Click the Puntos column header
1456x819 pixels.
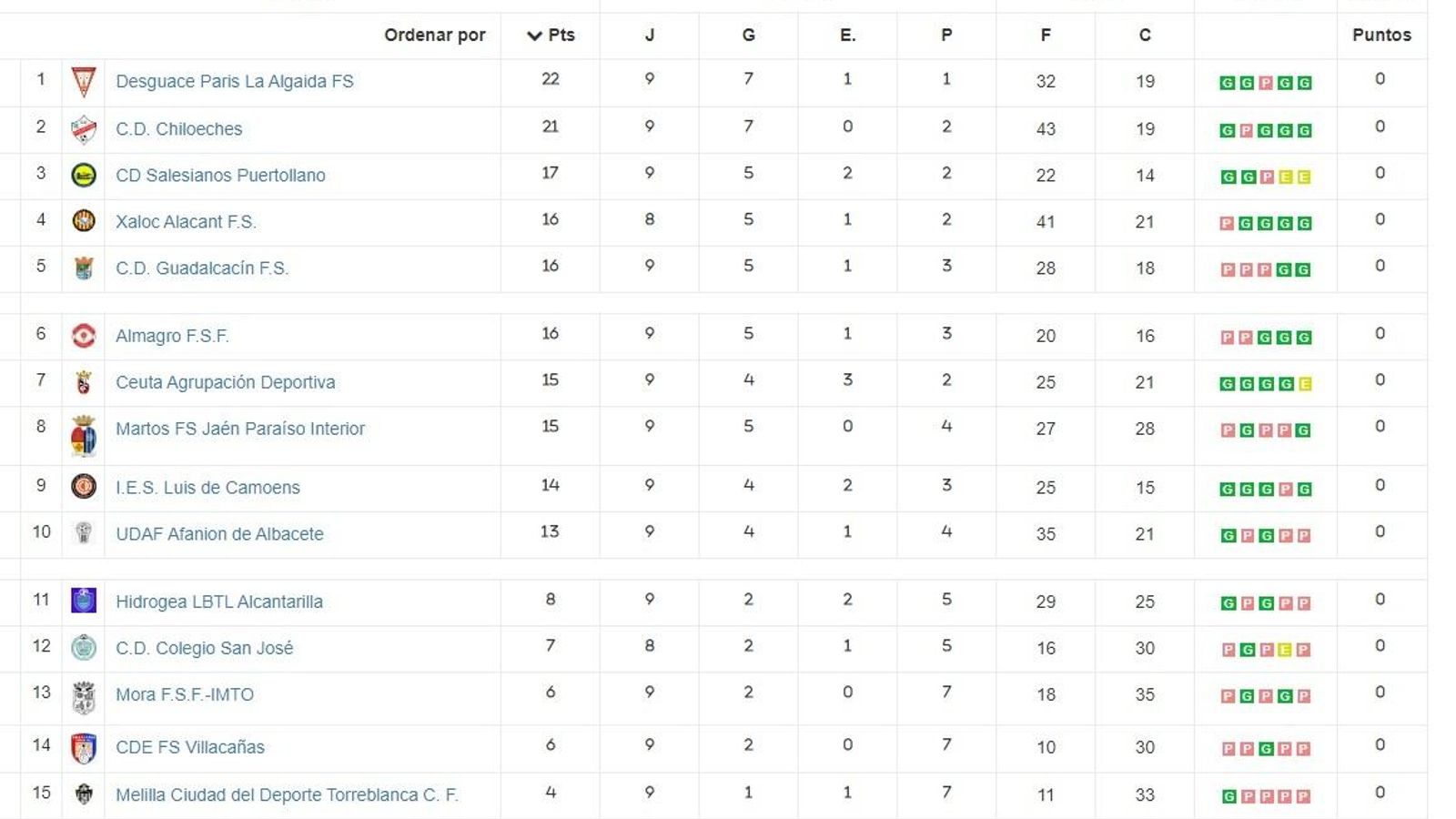point(1381,35)
